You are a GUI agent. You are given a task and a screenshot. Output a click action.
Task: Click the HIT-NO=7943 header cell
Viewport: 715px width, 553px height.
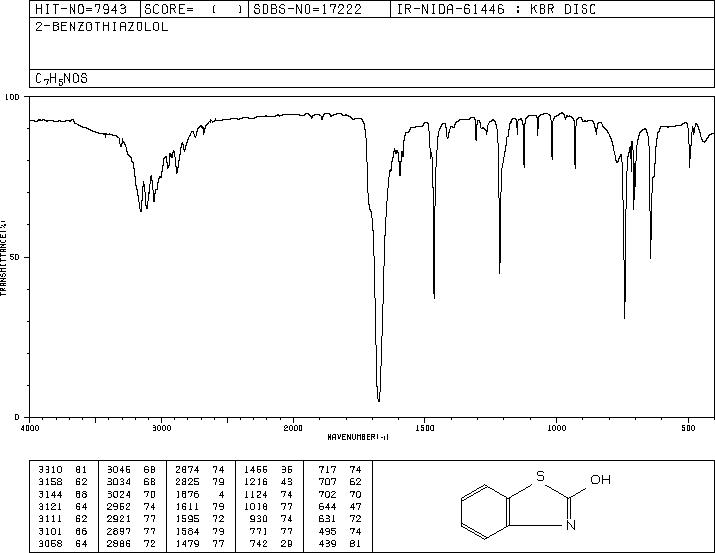(81, 10)
